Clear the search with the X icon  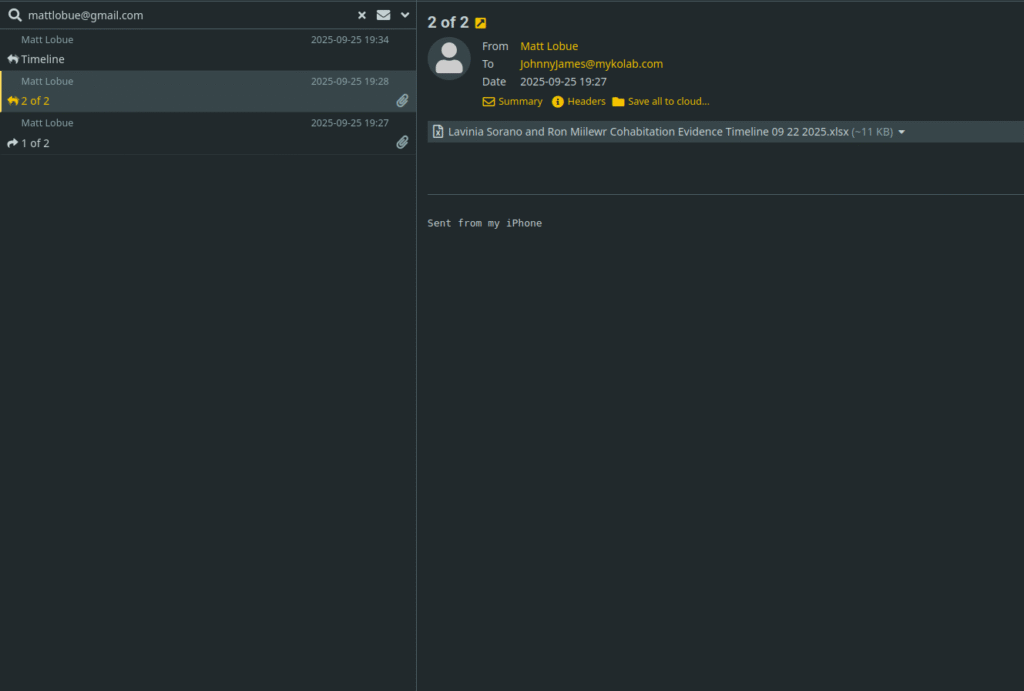(x=362, y=15)
